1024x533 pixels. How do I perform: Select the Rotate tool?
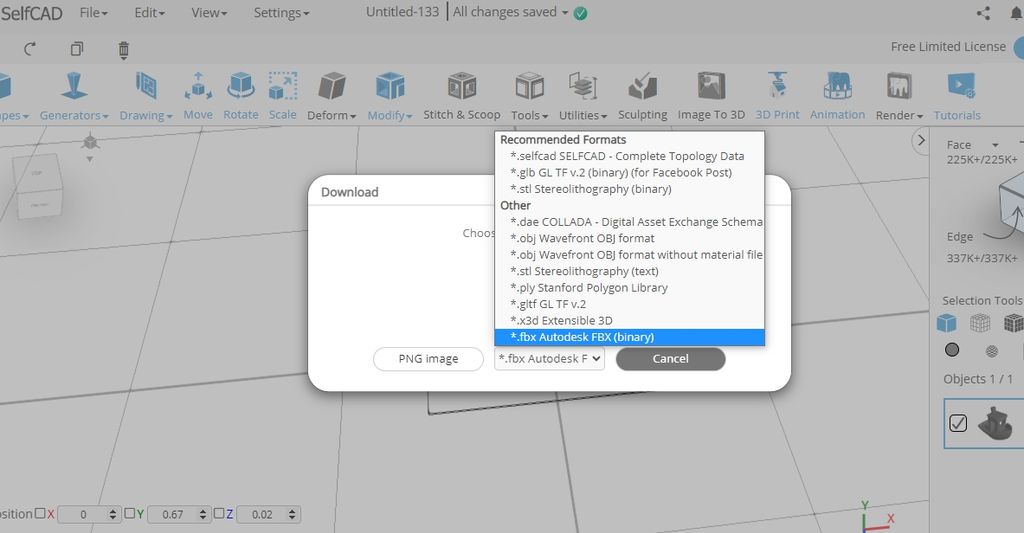241,97
